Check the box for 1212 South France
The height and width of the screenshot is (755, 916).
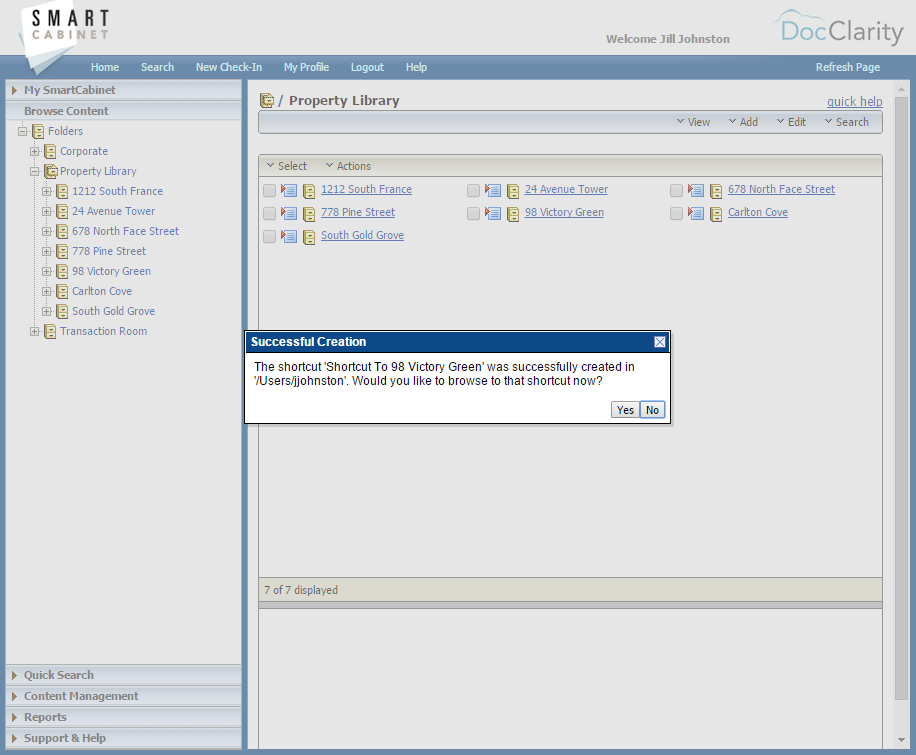[269, 190]
